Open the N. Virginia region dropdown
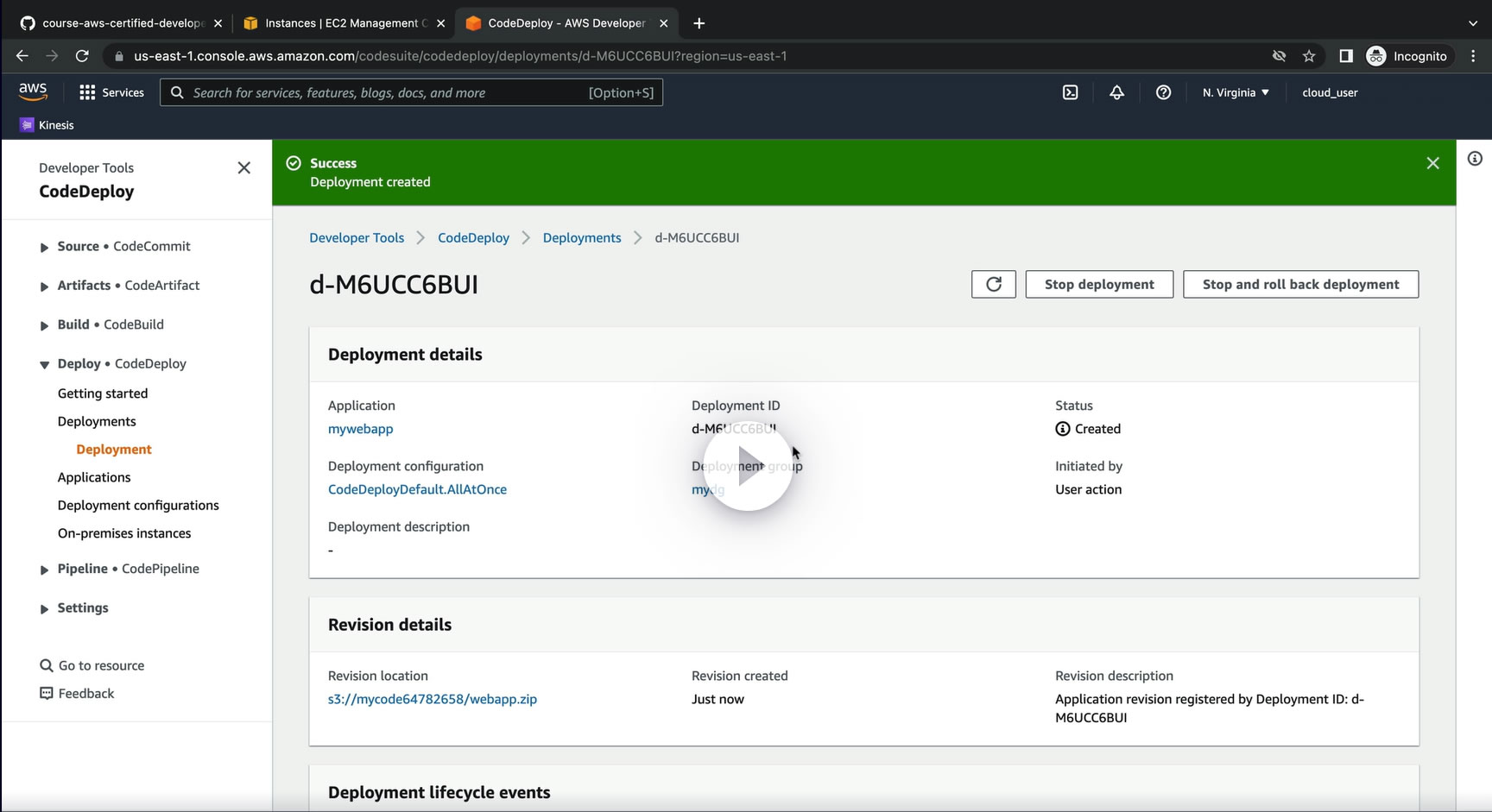The width and height of the screenshot is (1492, 812). click(1236, 92)
